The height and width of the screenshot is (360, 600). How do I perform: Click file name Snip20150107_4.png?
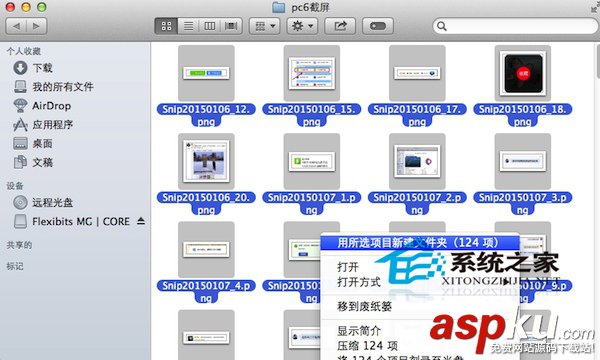206,292
